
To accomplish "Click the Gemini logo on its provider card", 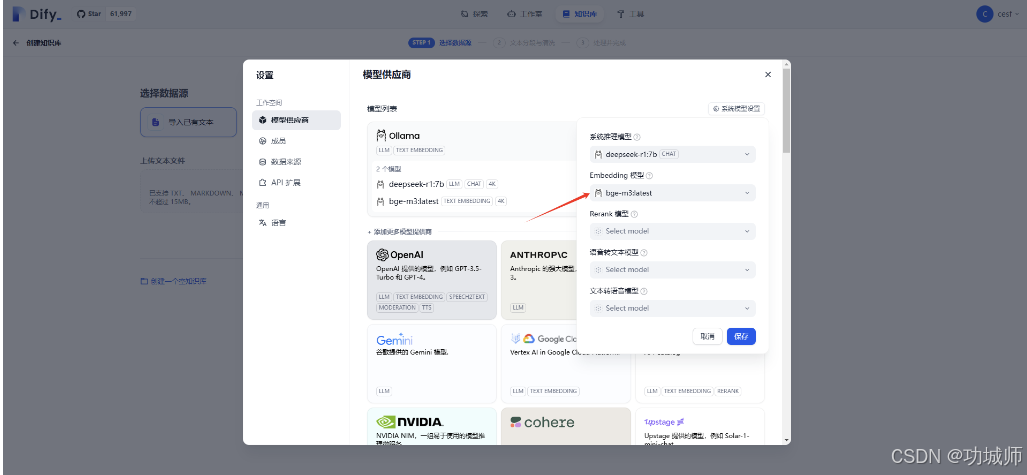I will coord(394,339).
